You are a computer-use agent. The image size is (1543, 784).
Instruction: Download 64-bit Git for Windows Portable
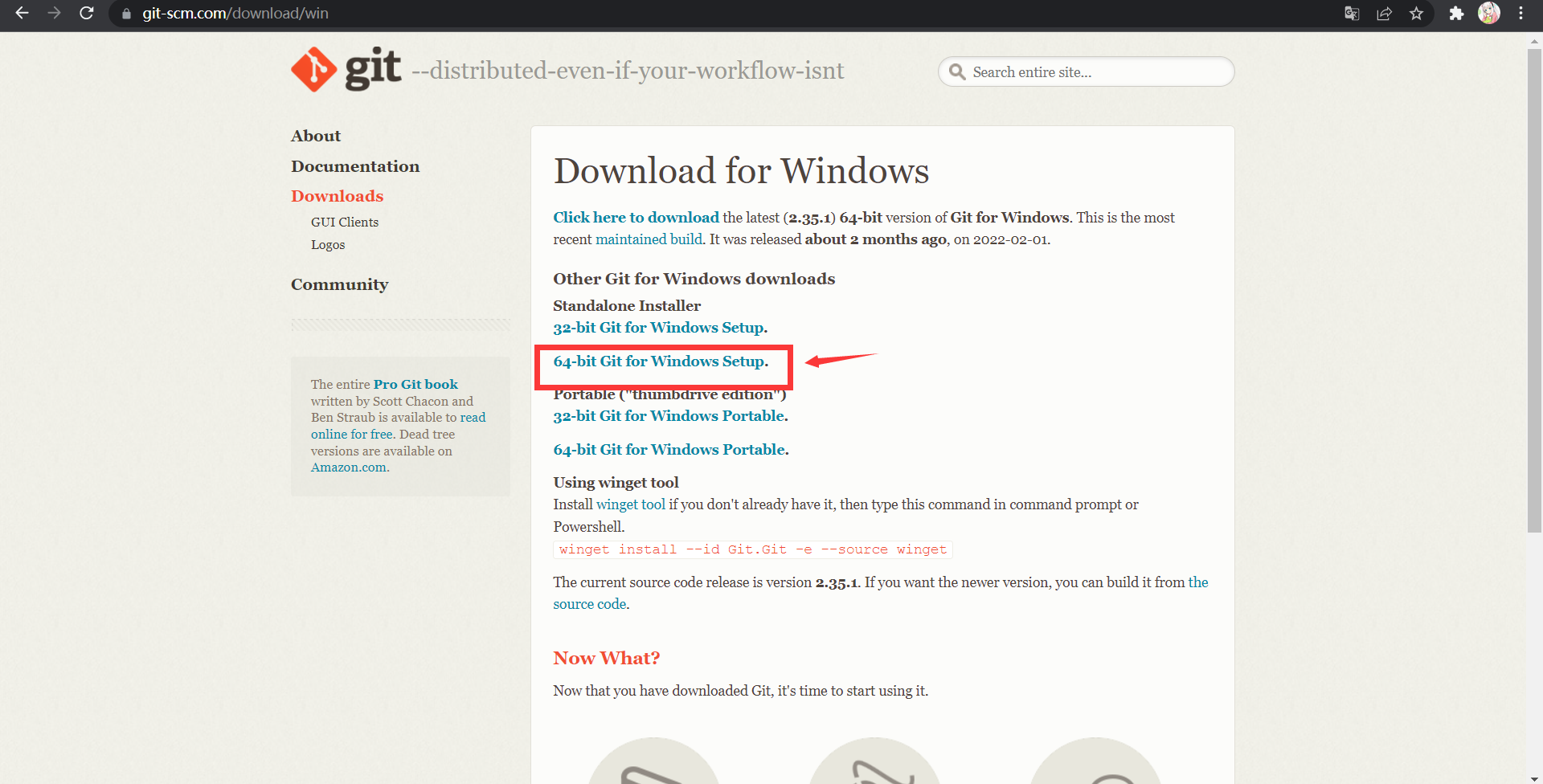click(x=670, y=450)
